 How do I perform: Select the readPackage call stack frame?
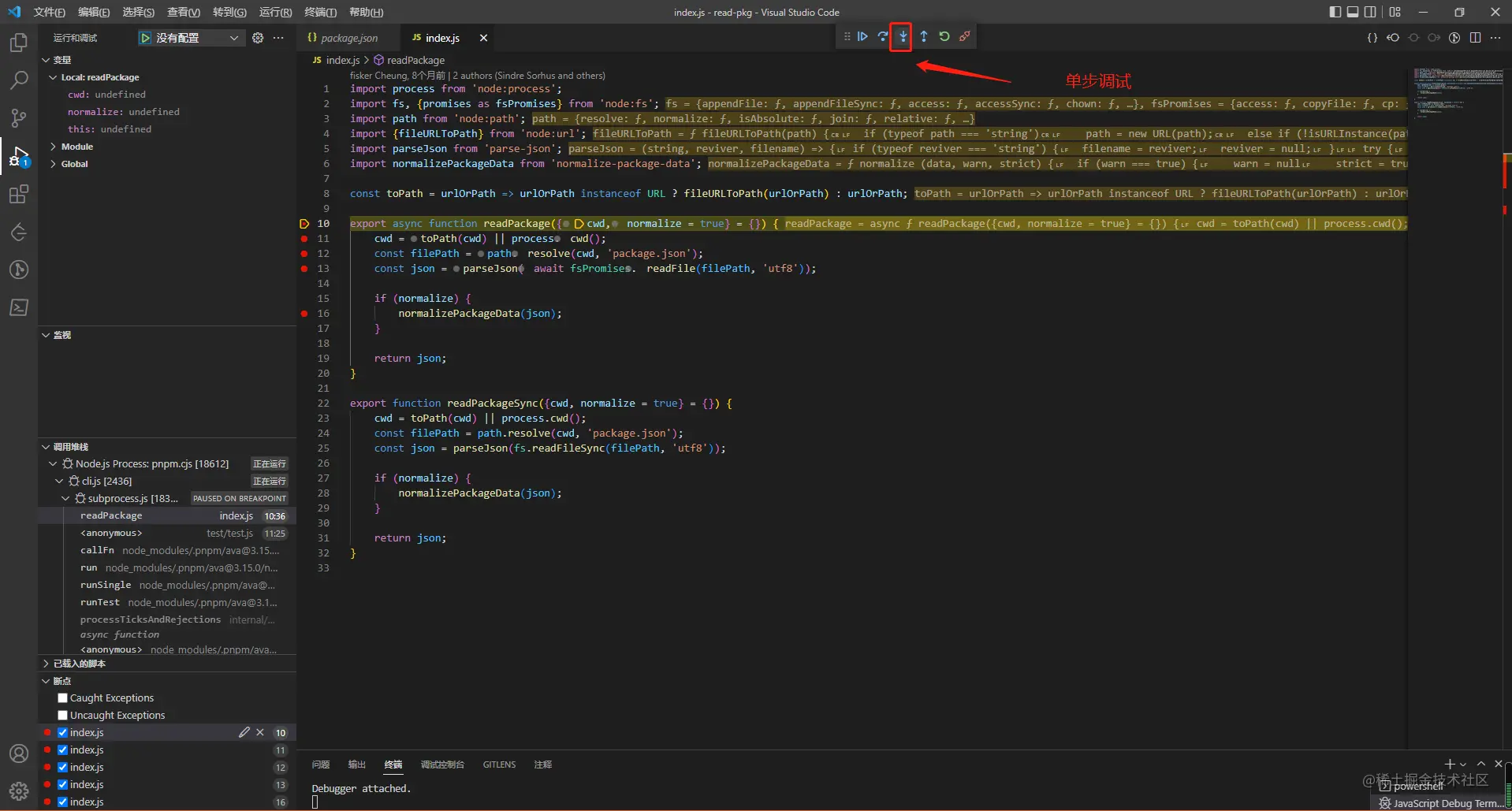(x=112, y=516)
